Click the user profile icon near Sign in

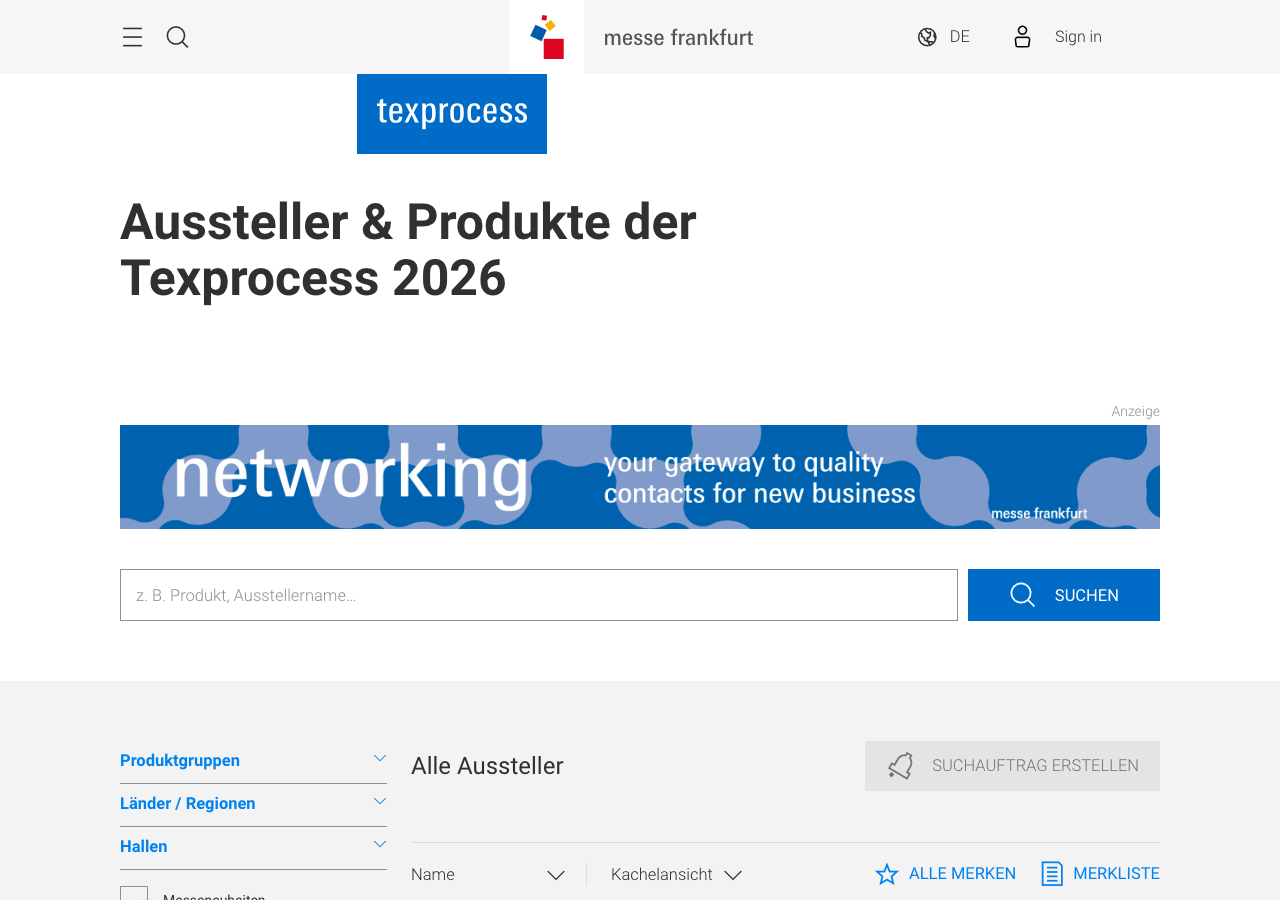(1021, 35)
